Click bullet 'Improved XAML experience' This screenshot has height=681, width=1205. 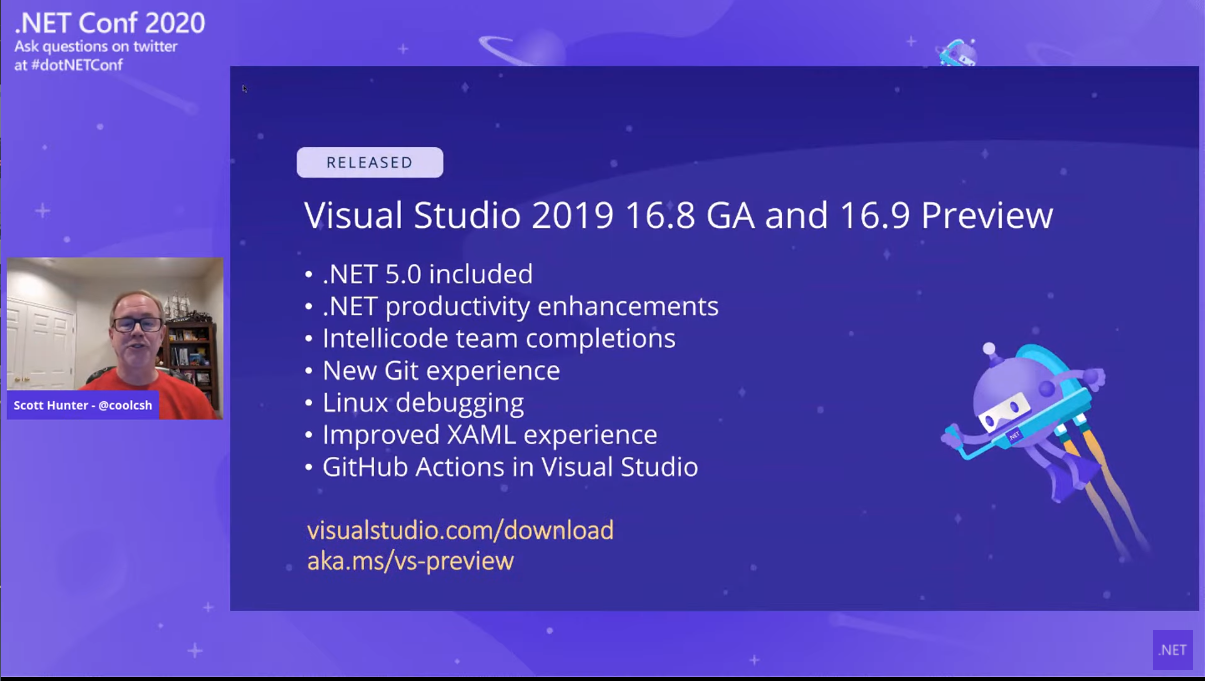coord(490,435)
